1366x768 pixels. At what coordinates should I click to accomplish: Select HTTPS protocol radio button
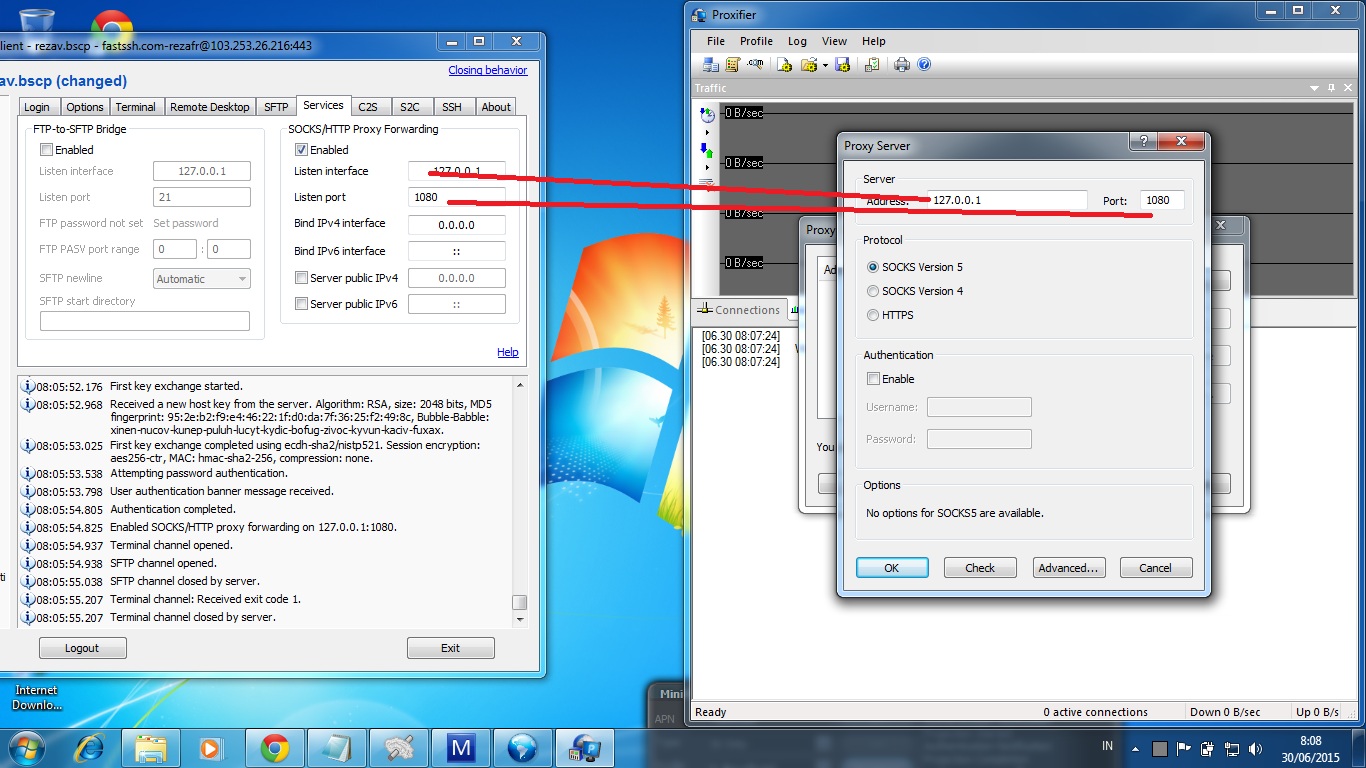pos(873,315)
